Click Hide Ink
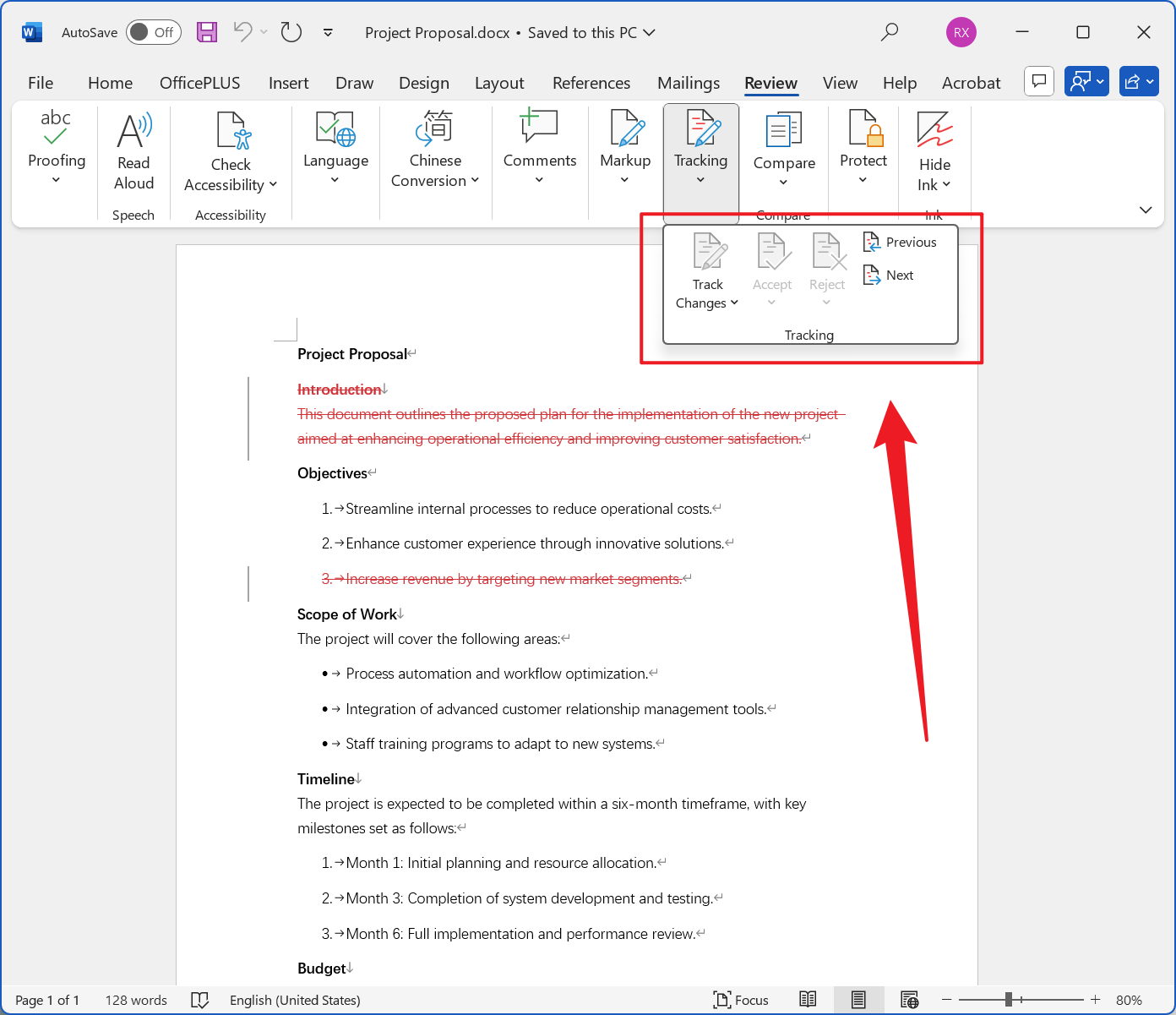This screenshot has width=1176, height=1015. click(x=933, y=148)
